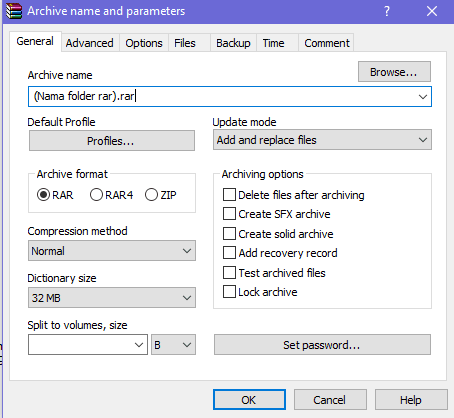The height and width of the screenshot is (418, 454).
Task: Click into the Archive name text field
Action: pos(230,97)
